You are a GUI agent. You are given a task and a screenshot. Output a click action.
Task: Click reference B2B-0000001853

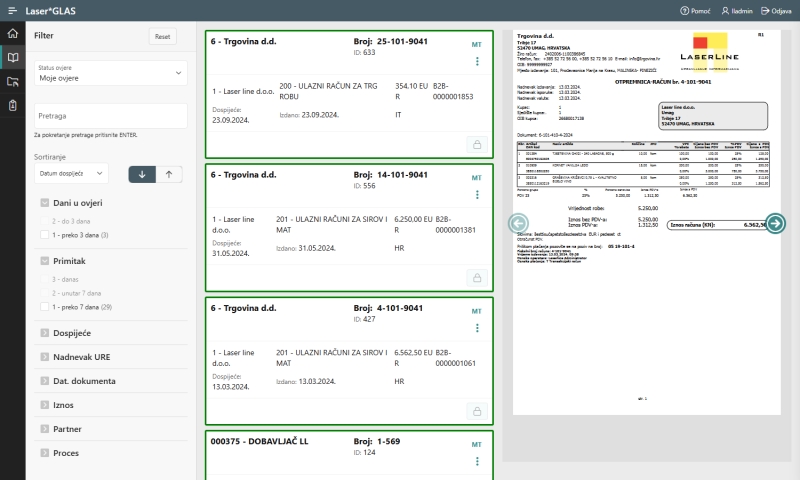click(x=453, y=91)
